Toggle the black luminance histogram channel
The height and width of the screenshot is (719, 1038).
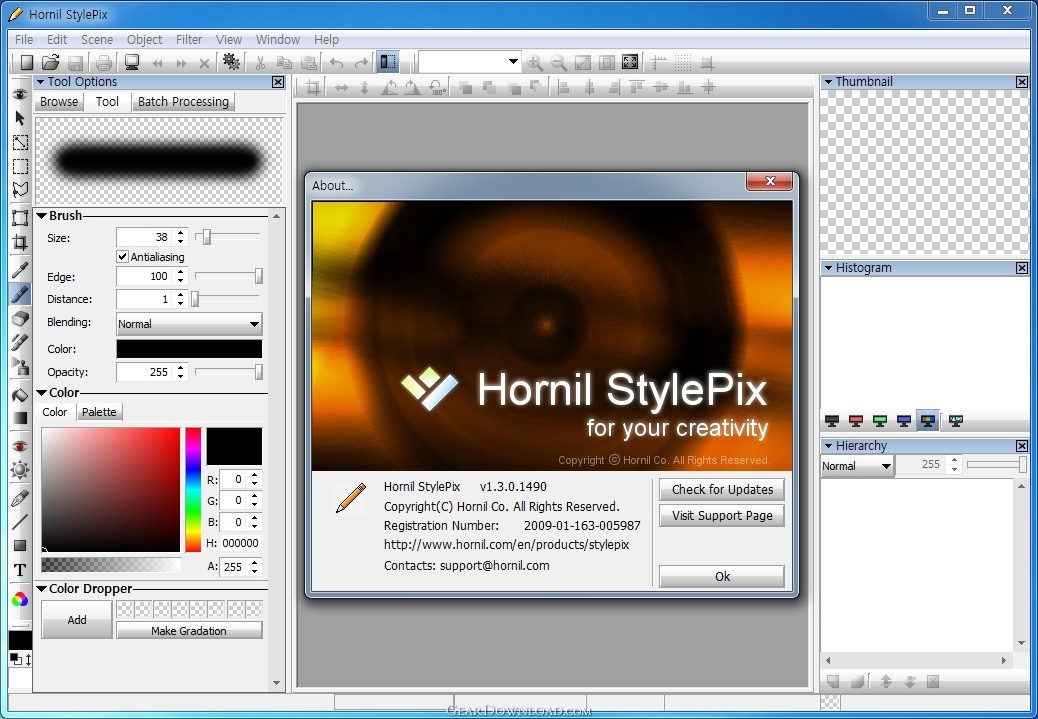[x=832, y=420]
